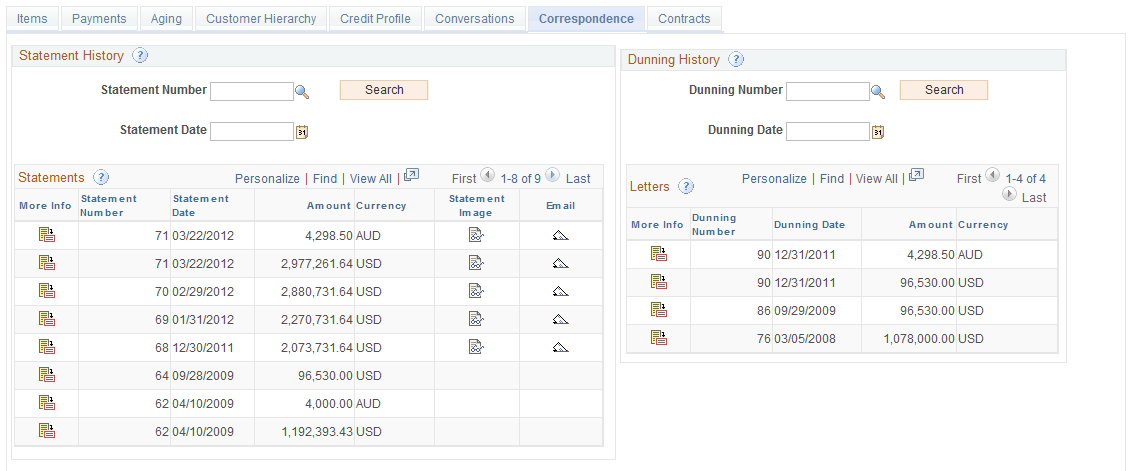View statement image for statement 69
Image resolution: width=1140 pixels, height=471 pixels.
coord(476,318)
